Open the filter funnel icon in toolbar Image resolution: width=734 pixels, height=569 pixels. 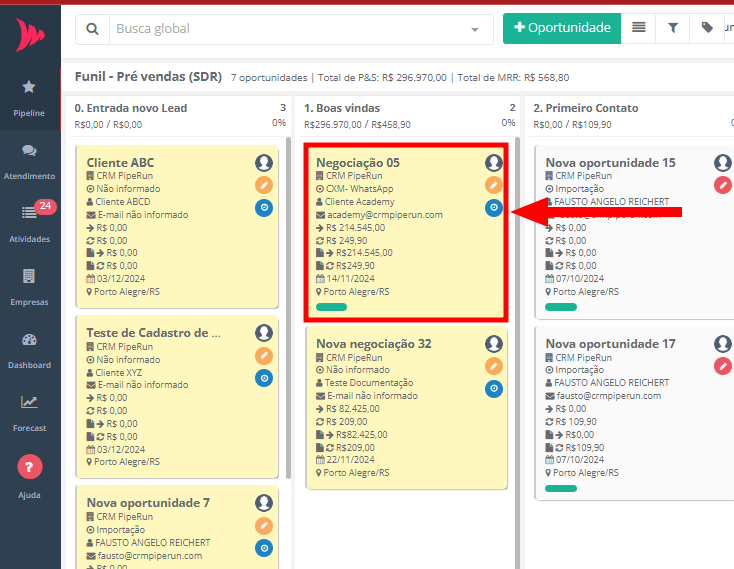tap(673, 28)
